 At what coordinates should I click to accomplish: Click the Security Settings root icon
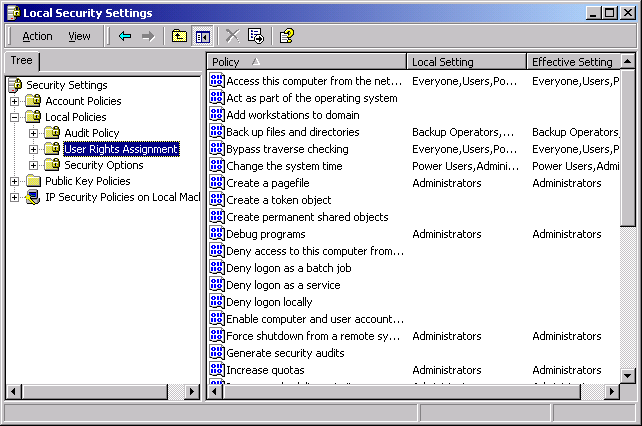[15, 85]
